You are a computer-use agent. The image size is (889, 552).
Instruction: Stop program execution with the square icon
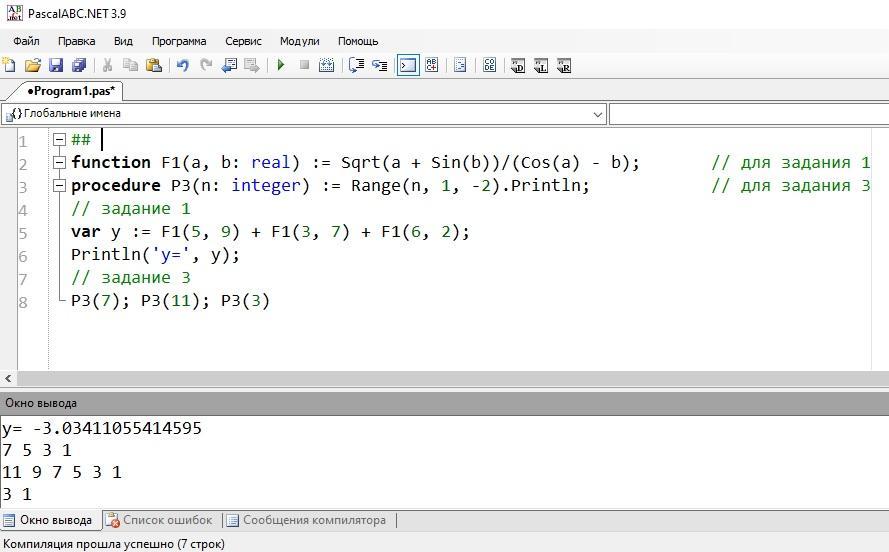[x=304, y=65]
